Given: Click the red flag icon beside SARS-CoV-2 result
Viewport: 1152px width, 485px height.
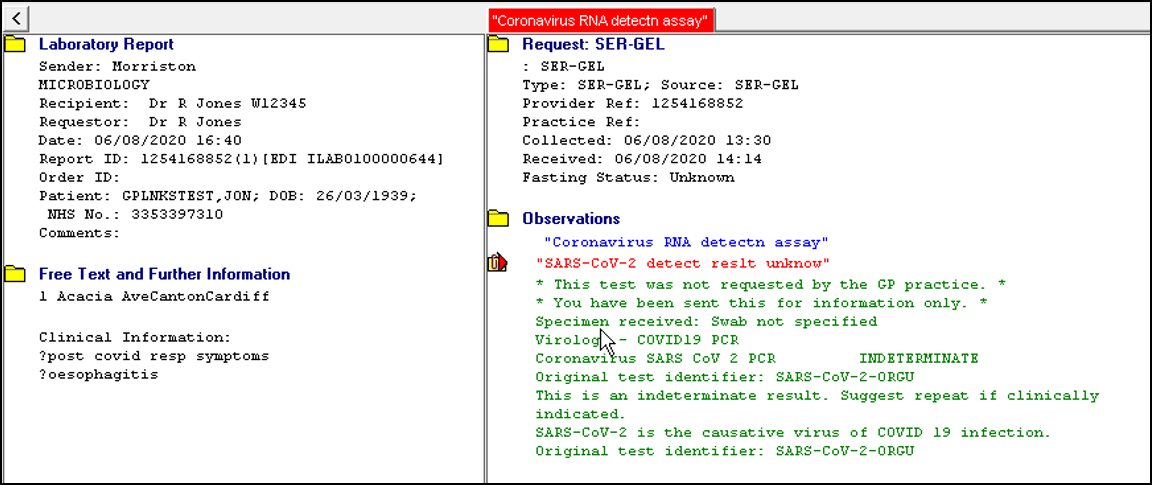Looking at the screenshot, I should (x=497, y=263).
